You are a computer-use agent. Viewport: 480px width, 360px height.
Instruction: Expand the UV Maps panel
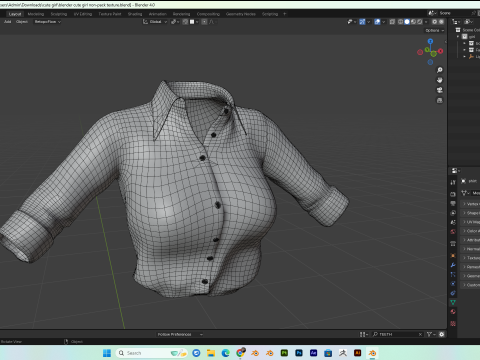[471, 222]
